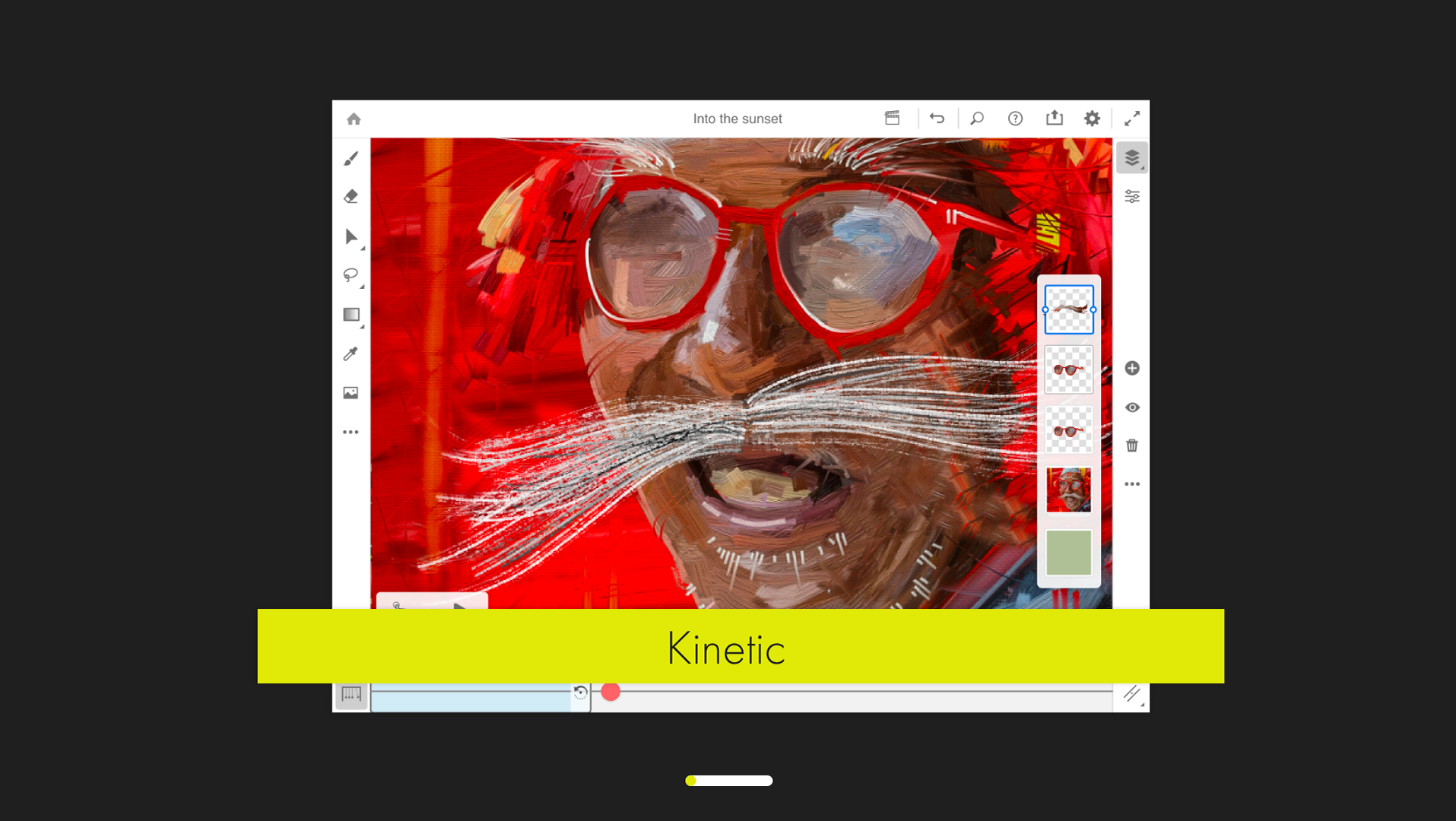Select the Brush tool
The height and width of the screenshot is (821, 1456).
coord(351,158)
